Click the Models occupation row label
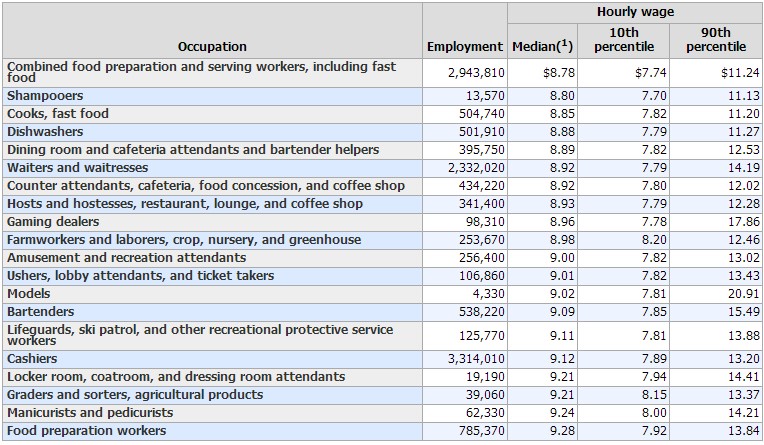 [29, 293]
